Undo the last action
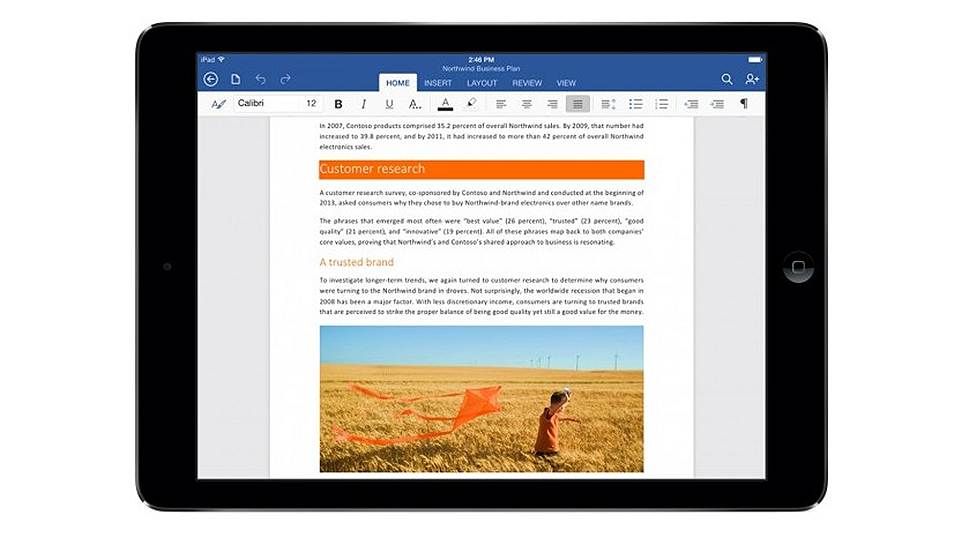Screen dimensions: 968x544 [x=261, y=80]
